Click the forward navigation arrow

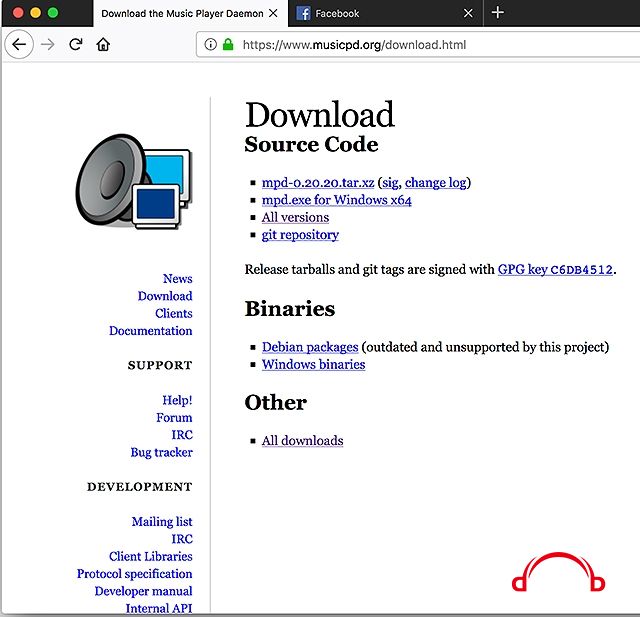pos(48,44)
